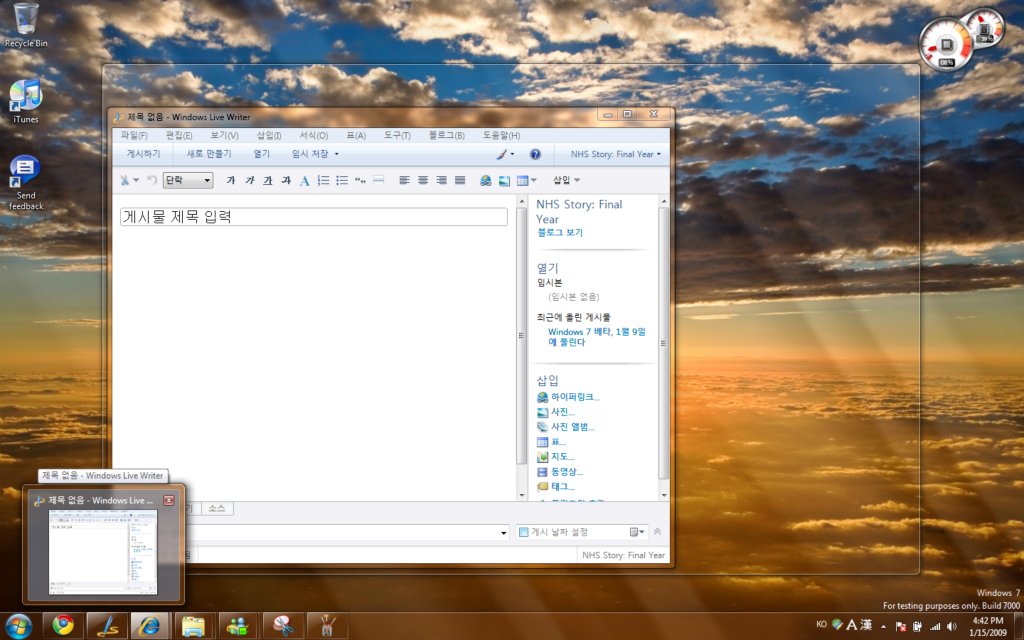This screenshot has width=1024, height=640.
Task: Open the Snipping Tool taskbar icon
Action: 282,626
